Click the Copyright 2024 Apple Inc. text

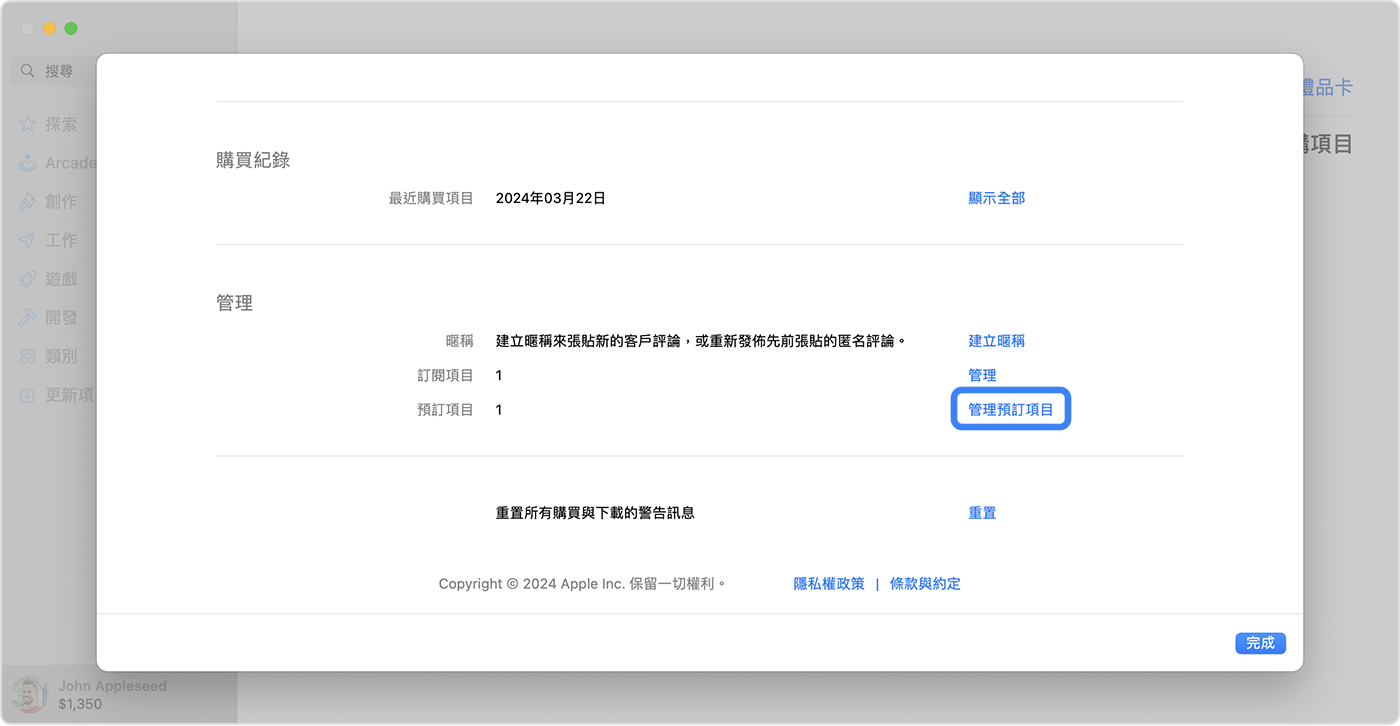(x=582, y=584)
